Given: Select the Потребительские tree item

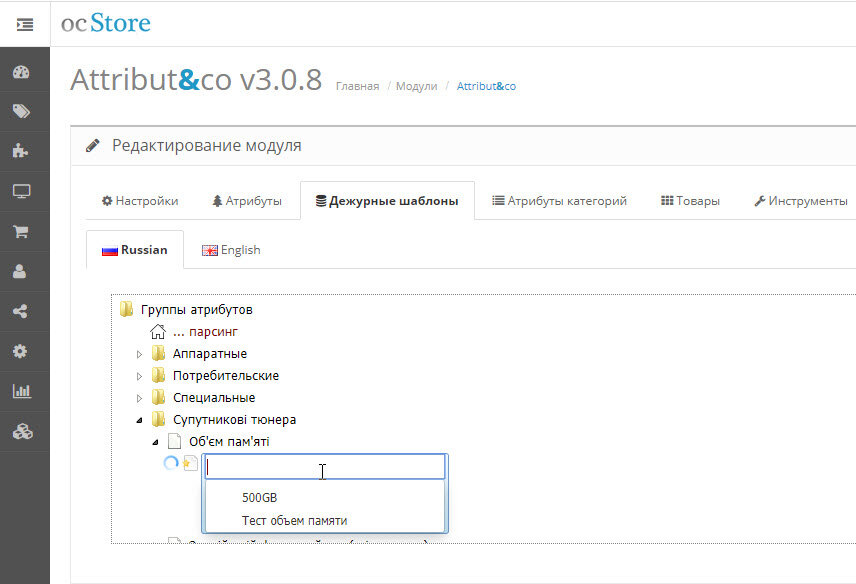Looking at the screenshot, I should [226, 376].
